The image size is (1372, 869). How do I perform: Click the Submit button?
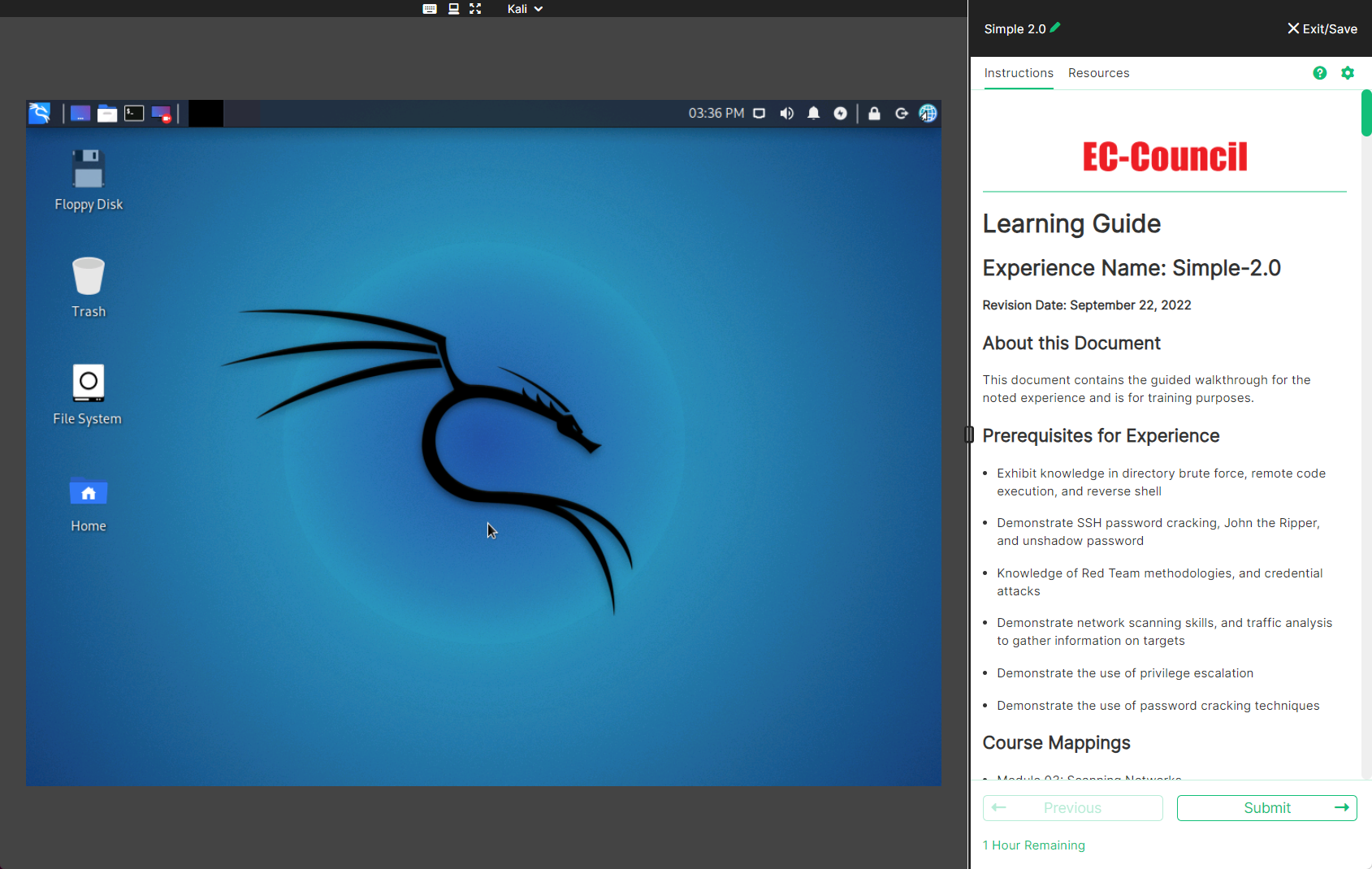click(x=1266, y=807)
